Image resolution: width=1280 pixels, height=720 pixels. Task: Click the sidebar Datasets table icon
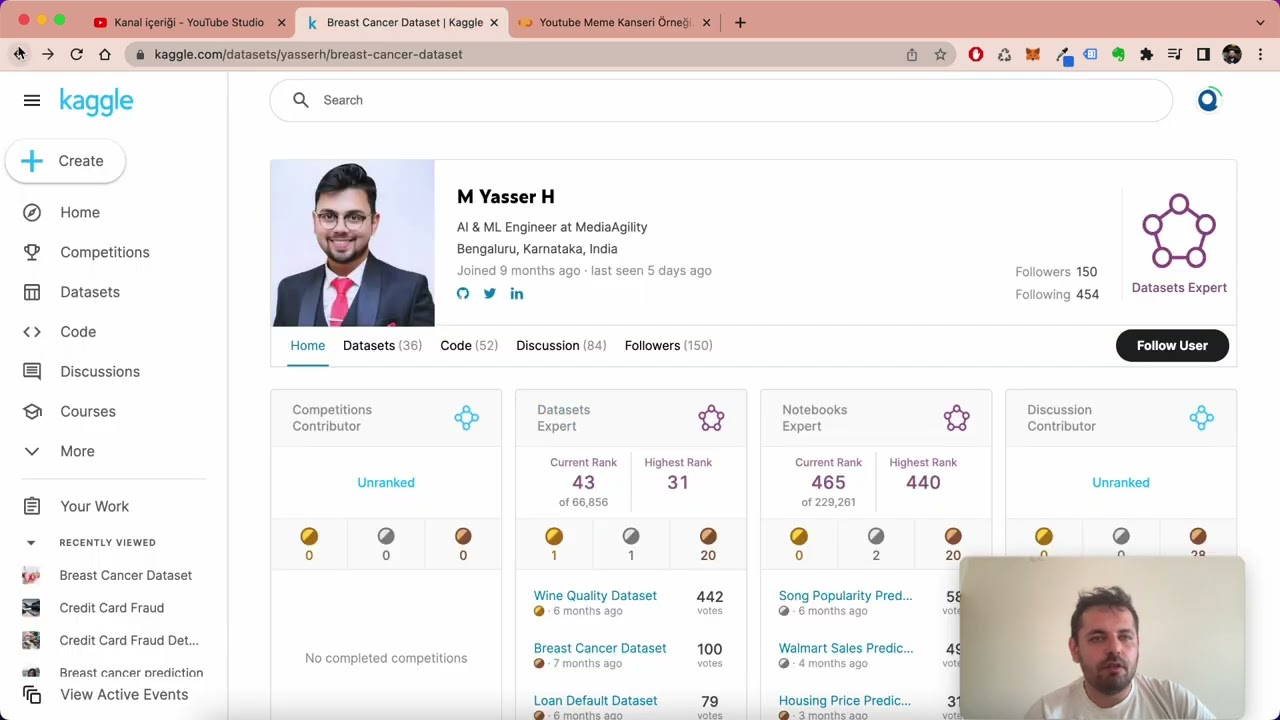32,292
